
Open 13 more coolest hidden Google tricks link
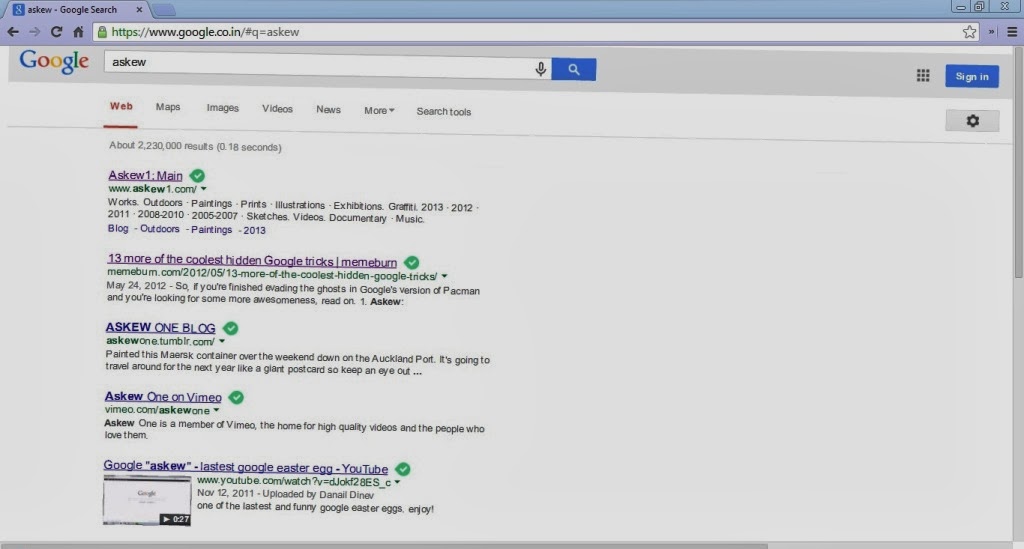coord(252,260)
